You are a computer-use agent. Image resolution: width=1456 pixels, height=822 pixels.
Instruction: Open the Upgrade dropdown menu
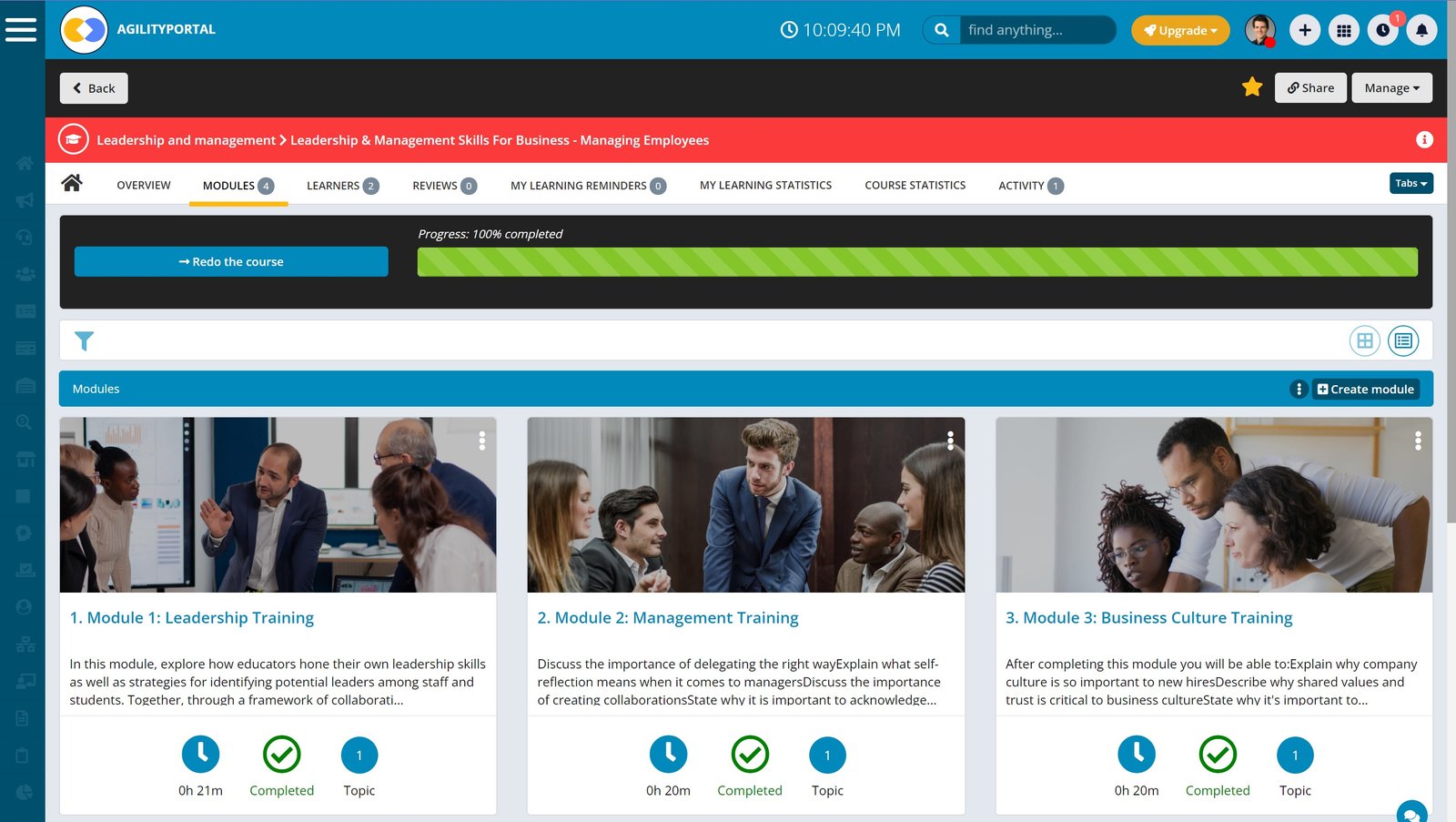1179,30
